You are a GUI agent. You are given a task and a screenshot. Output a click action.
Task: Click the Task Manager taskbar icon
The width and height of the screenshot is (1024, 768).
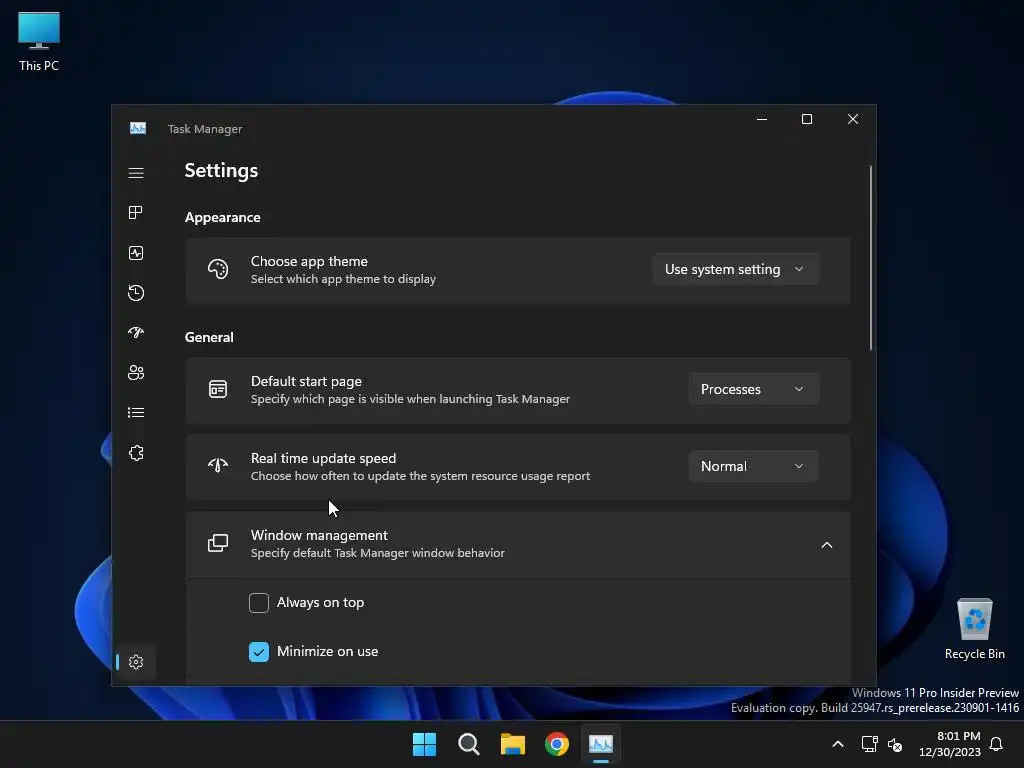click(601, 744)
